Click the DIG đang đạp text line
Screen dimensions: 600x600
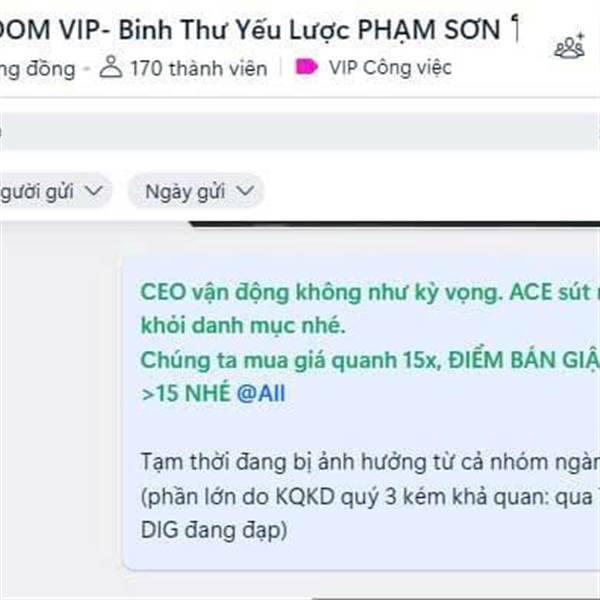(214, 530)
